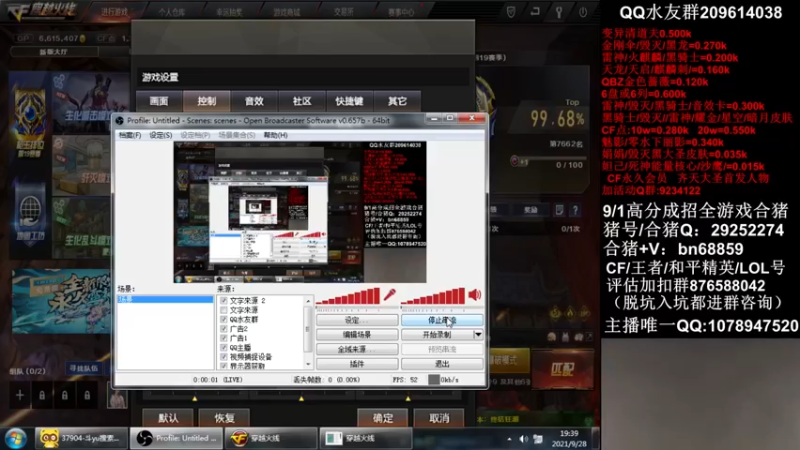Click the 编辑场景 button
Screen dimensions: 800x450
pyautogui.click(x=357, y=335)
